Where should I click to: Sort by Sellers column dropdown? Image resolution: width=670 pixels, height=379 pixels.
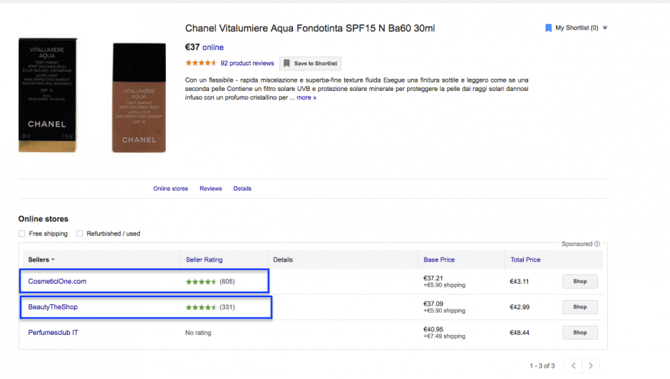point(41,260)
